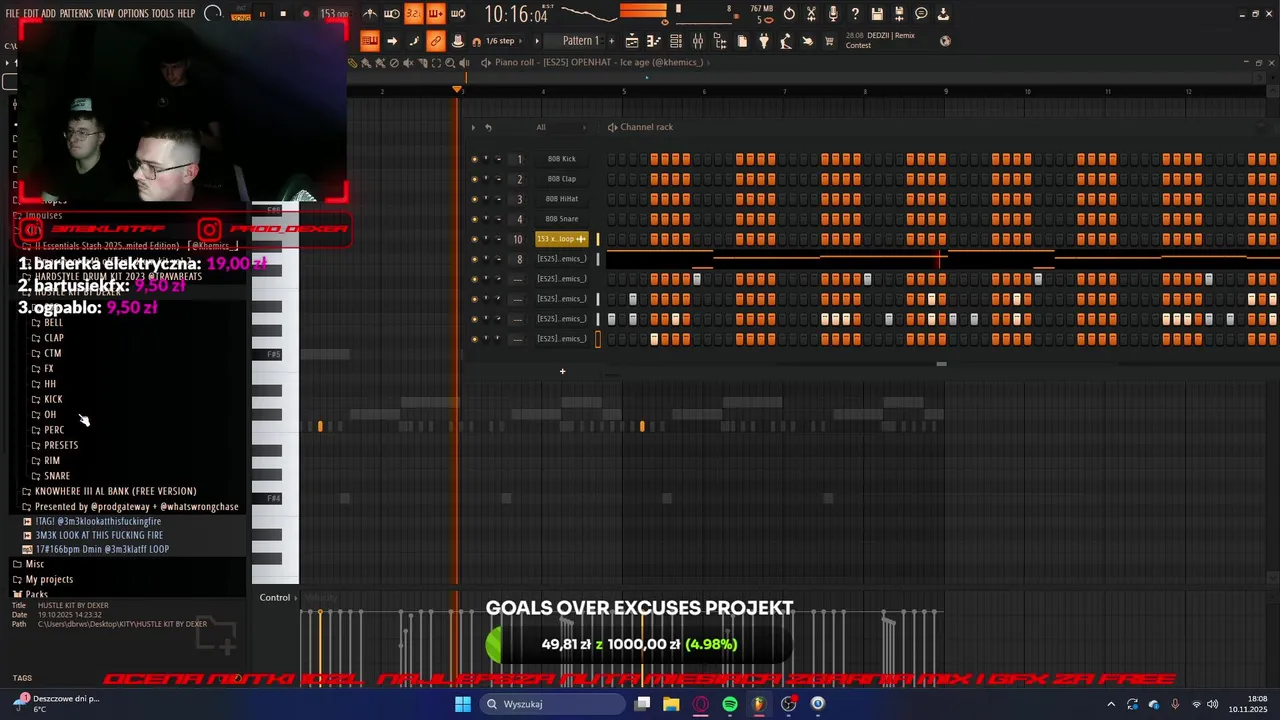The height and width of the screenshot is (720, 1280).
Task: Adjust the 808 Kick channel volume knob
Action: pyautogui.click(x=498, y=159)
